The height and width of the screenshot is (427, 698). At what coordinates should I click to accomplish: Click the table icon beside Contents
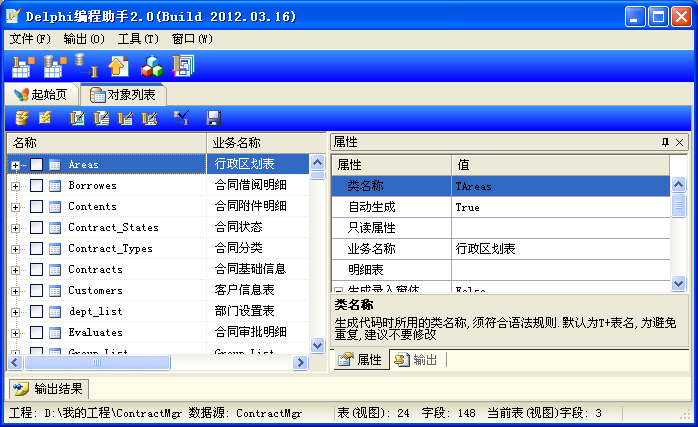[55, 207]
